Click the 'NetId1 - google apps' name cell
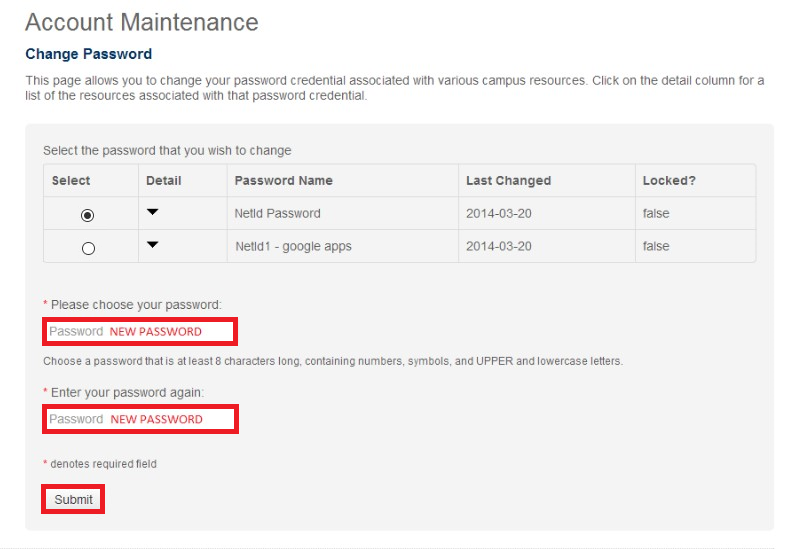Screen dimensions: 794x549 click(x=293, y=246)
